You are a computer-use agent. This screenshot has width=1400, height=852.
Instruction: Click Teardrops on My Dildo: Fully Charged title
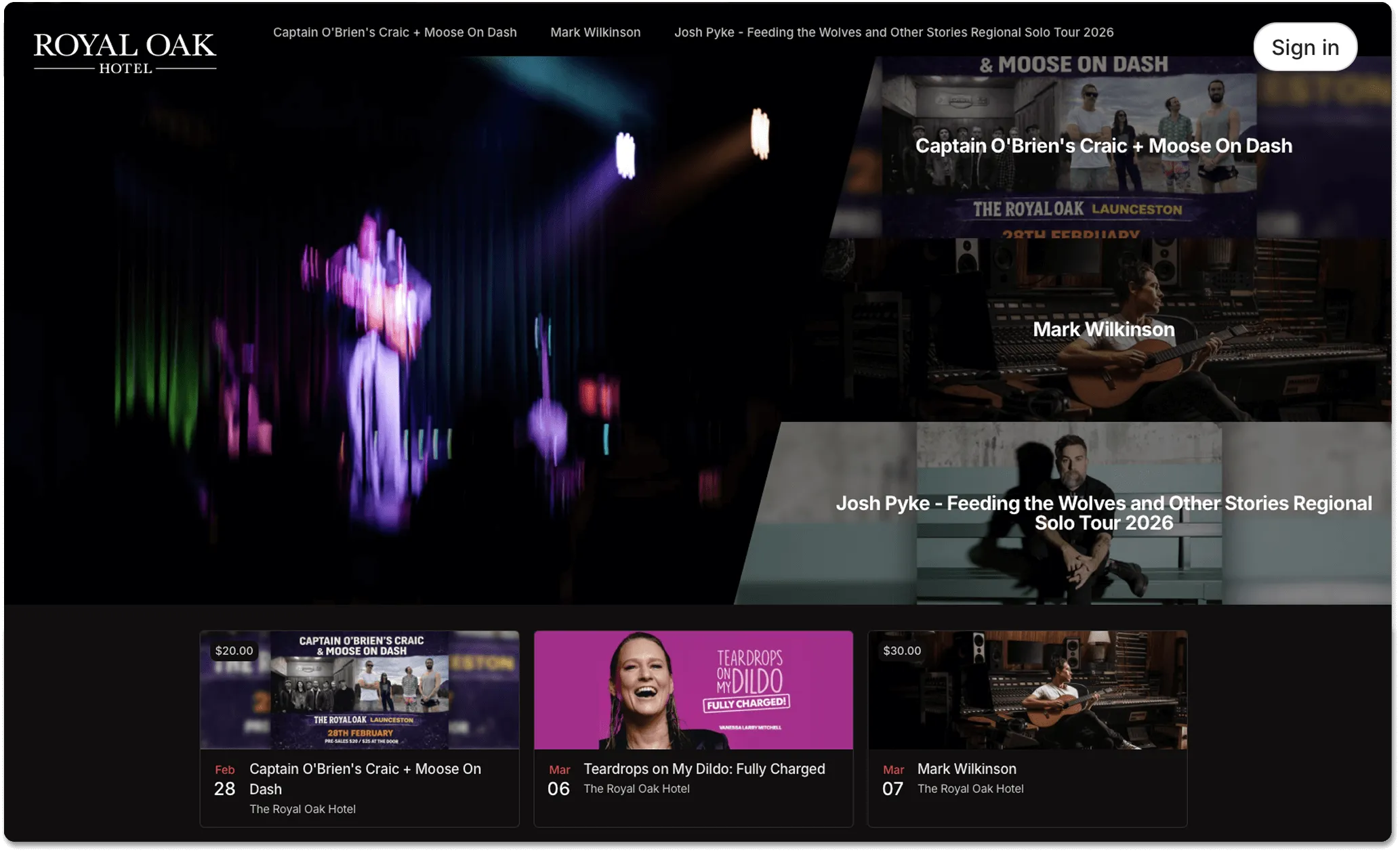(x=704, y=769)
